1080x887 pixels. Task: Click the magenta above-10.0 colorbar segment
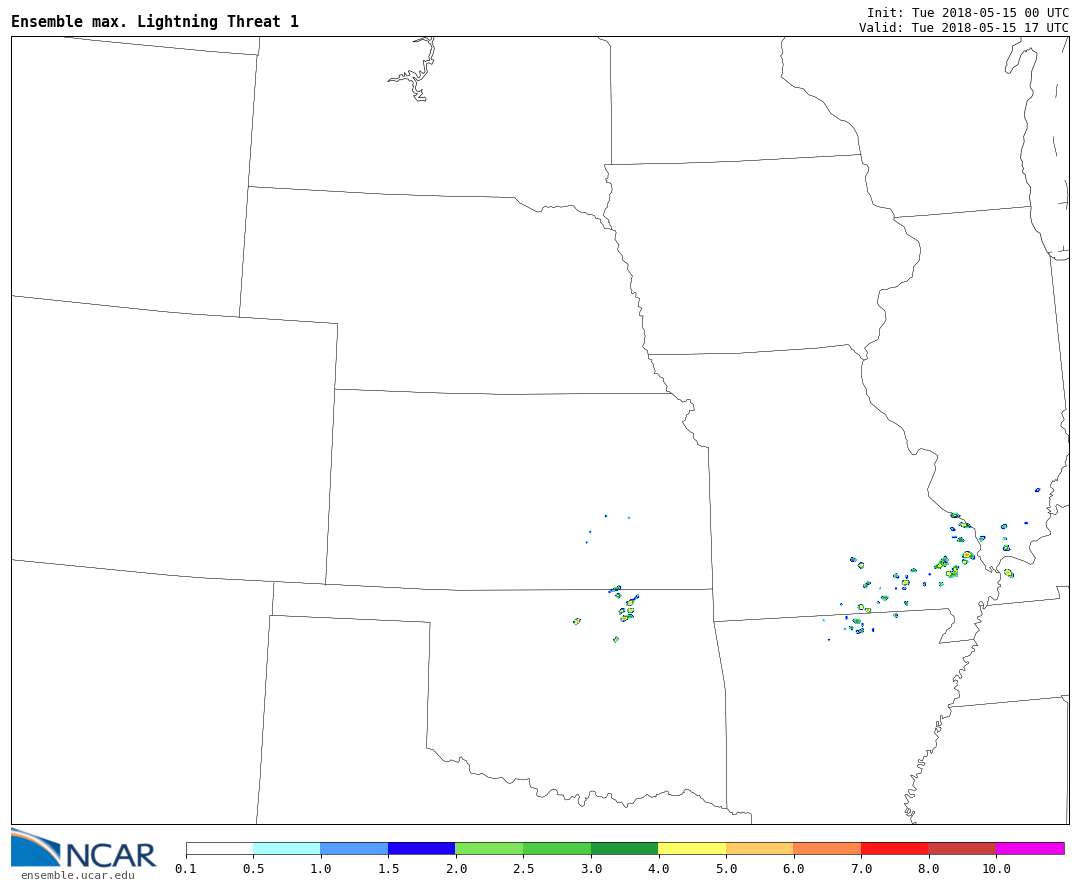click(x=1030, y=848)
